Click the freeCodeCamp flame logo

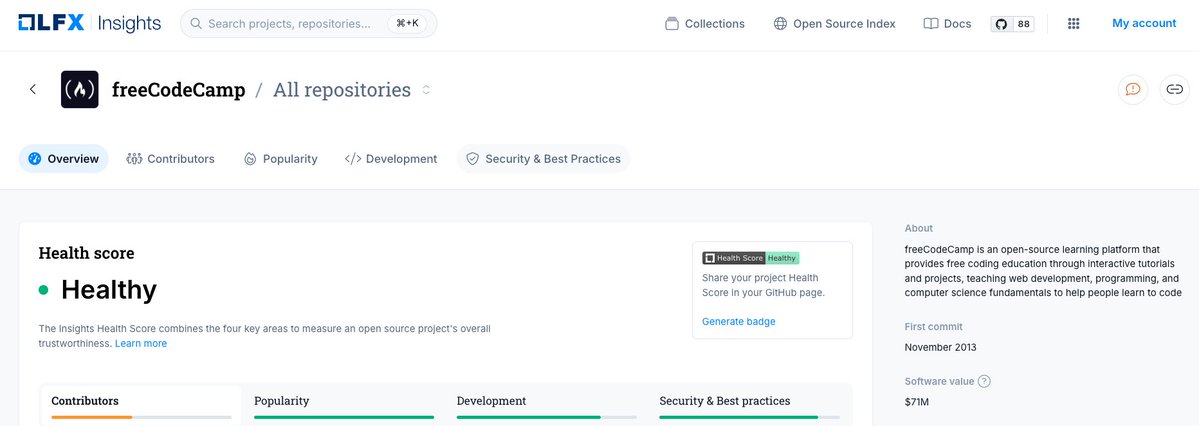point(80,89)
